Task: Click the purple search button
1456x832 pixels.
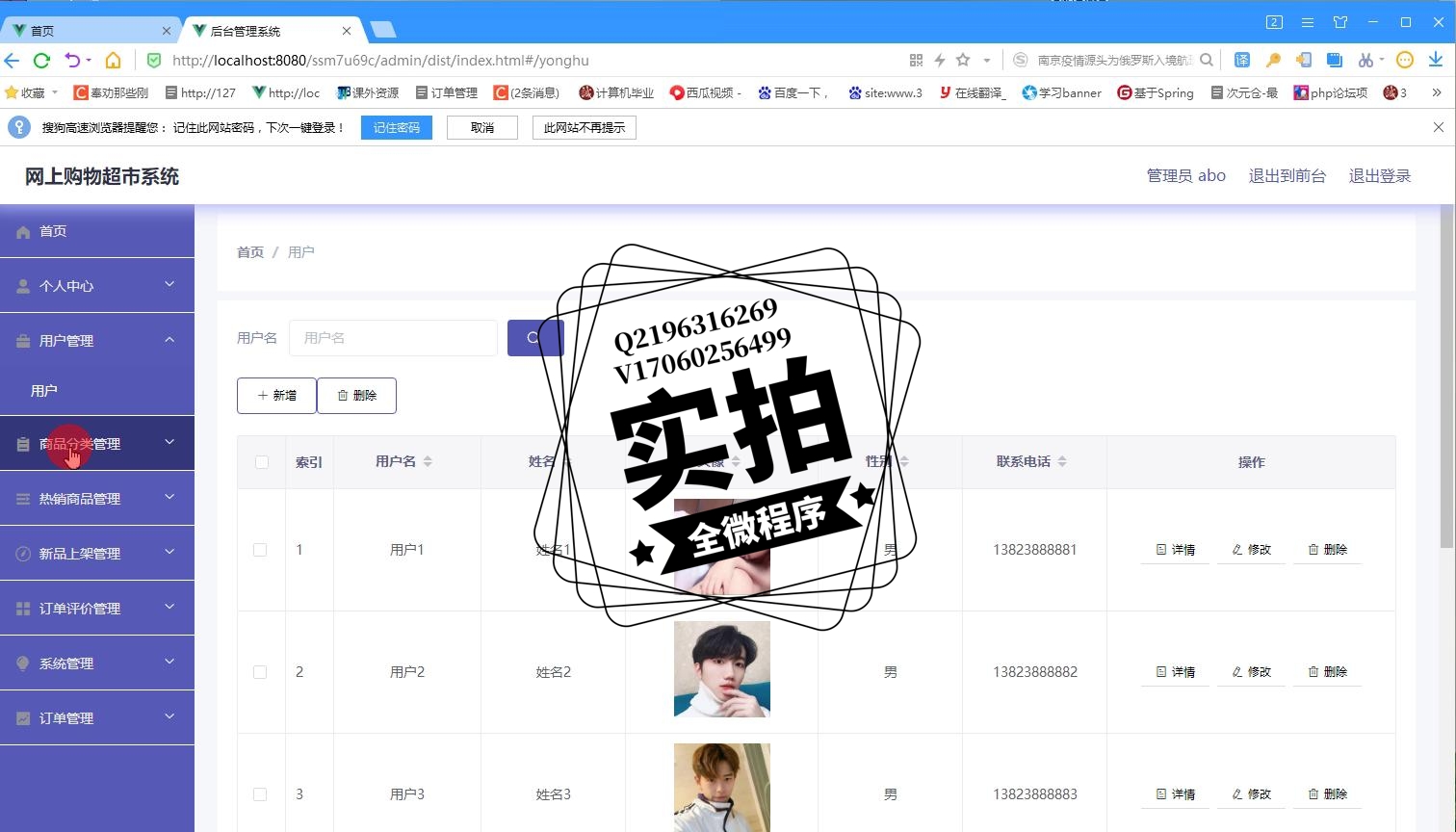Action: [x=534, y=338]
